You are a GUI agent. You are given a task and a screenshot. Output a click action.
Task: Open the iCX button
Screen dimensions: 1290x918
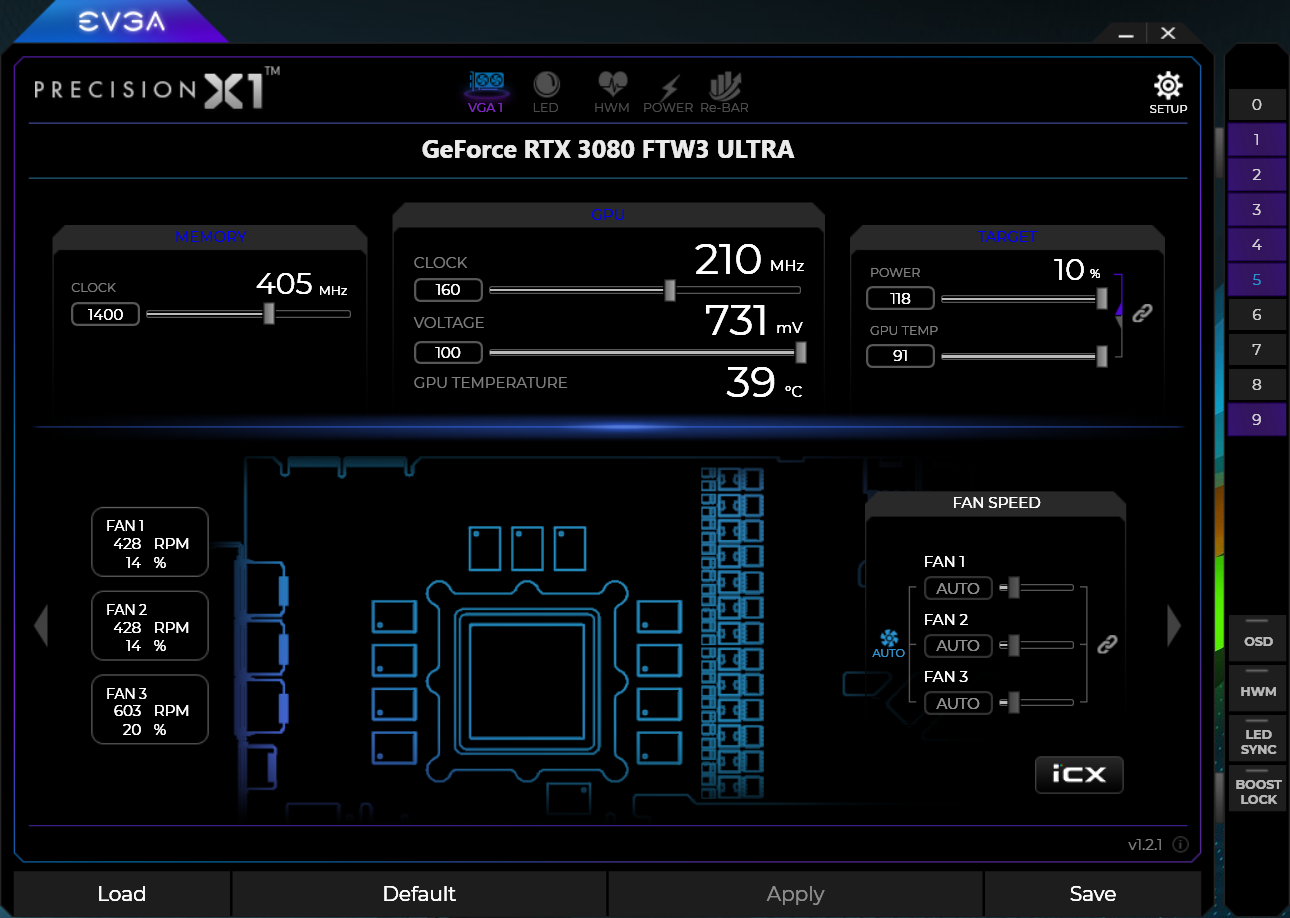coord(1079,774)
